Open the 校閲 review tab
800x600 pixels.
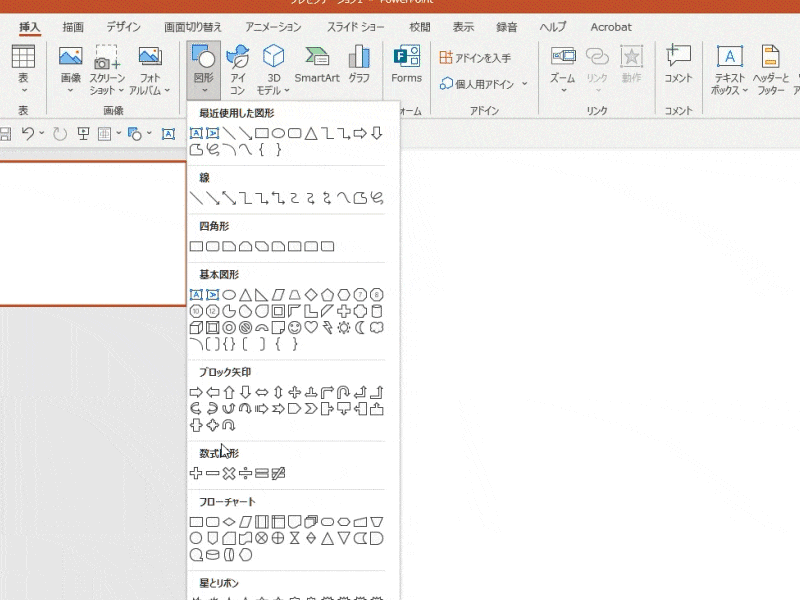click(420, 27)
